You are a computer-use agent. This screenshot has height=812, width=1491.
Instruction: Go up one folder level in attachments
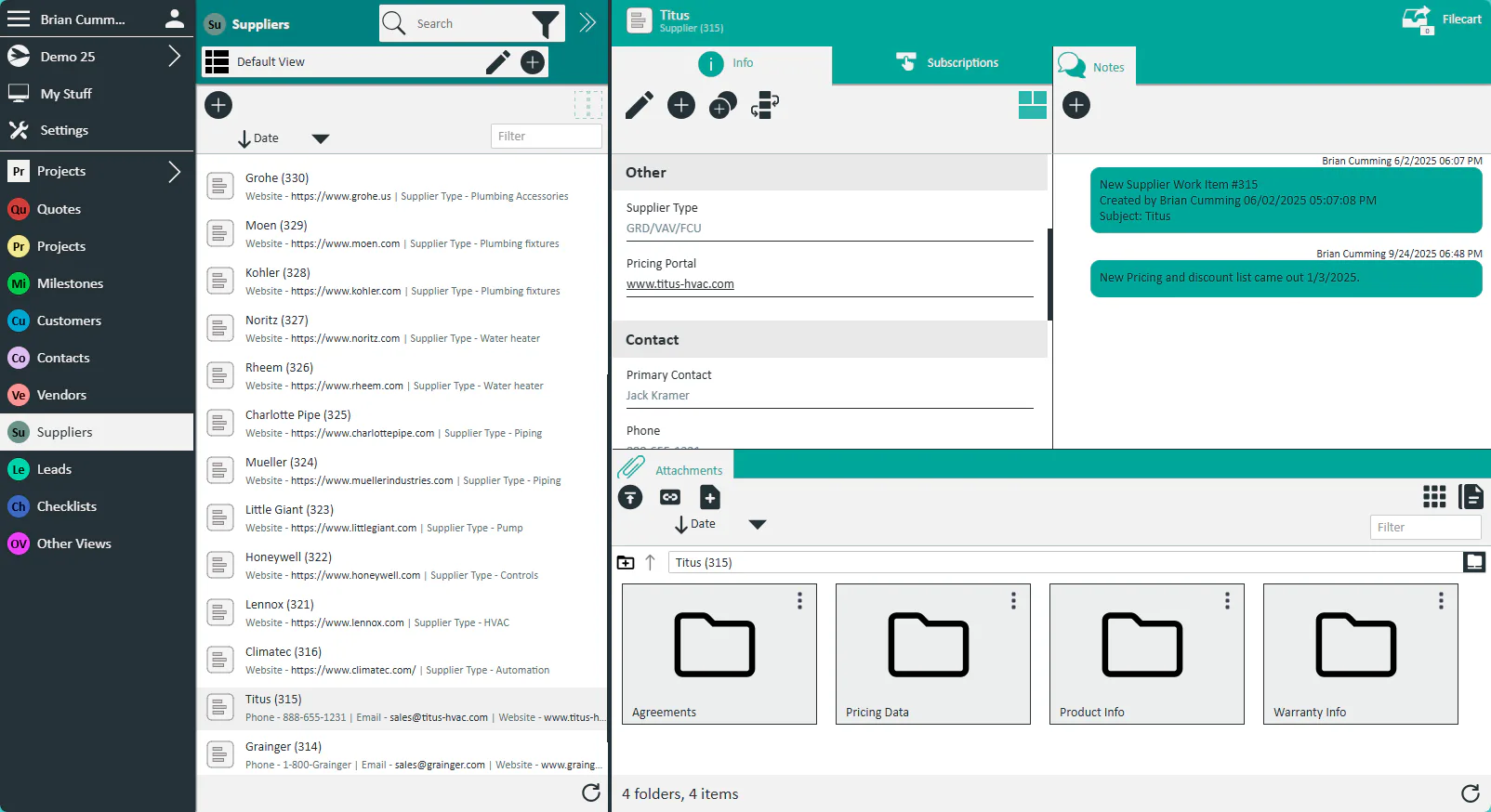(x=650, y=562)
